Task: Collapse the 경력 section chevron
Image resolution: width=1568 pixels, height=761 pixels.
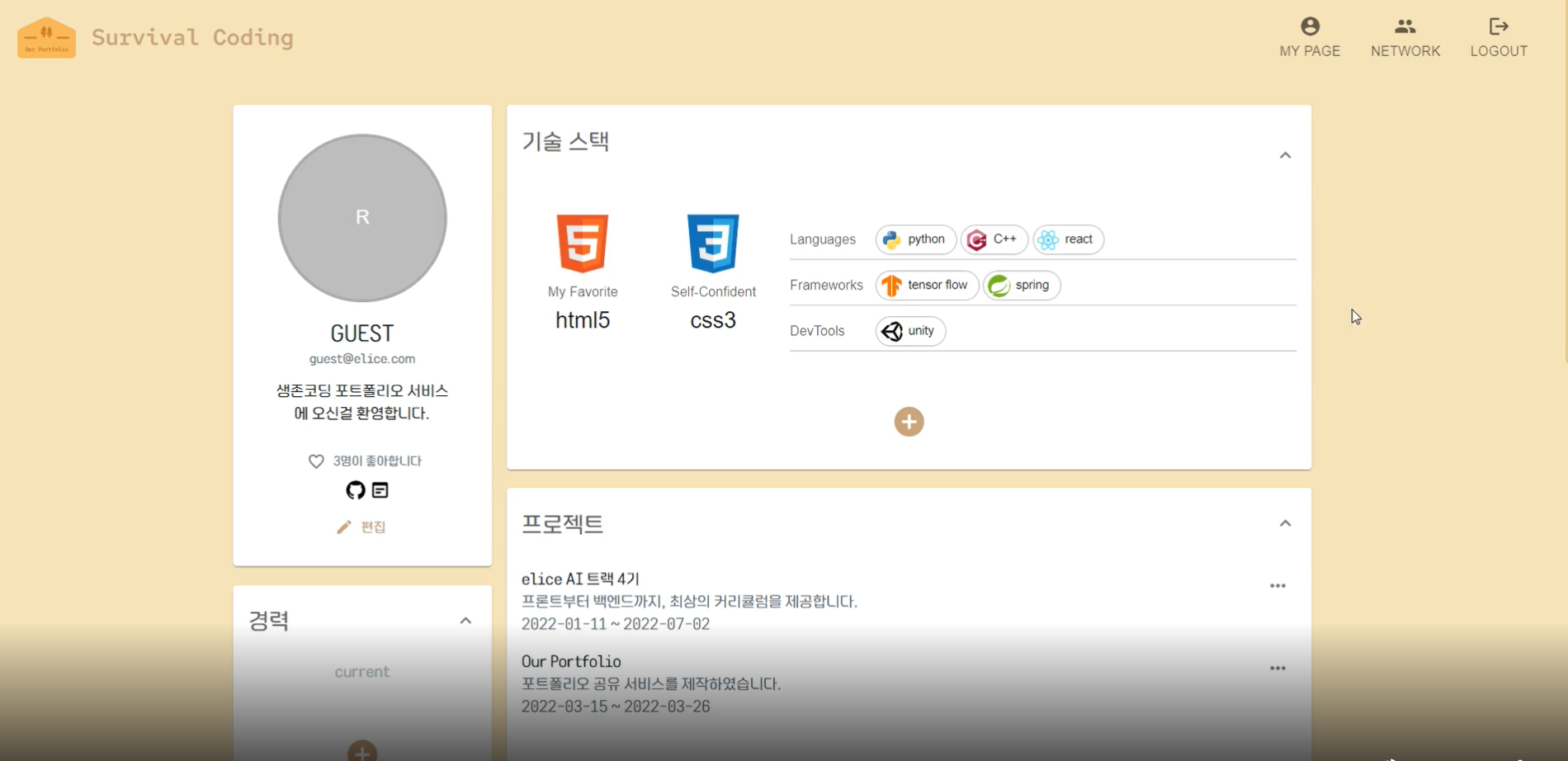Action: click(x=465, y=621)
